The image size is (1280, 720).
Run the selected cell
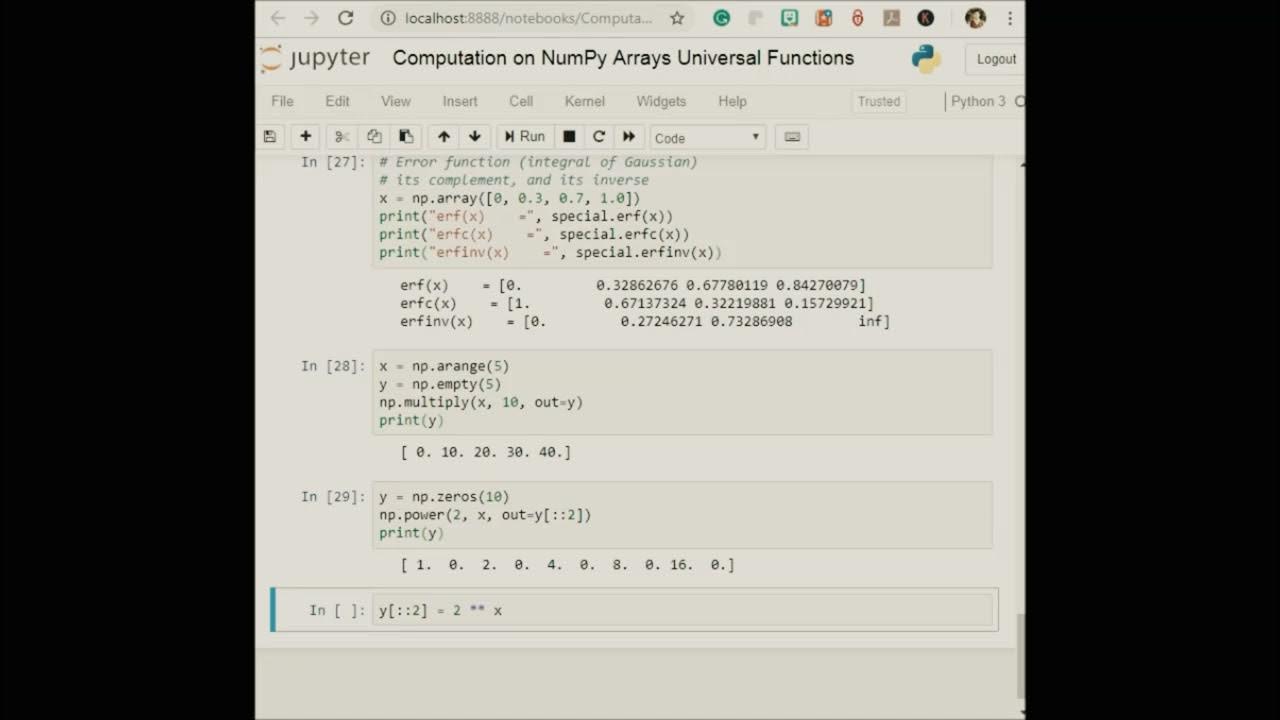[525, 137]
